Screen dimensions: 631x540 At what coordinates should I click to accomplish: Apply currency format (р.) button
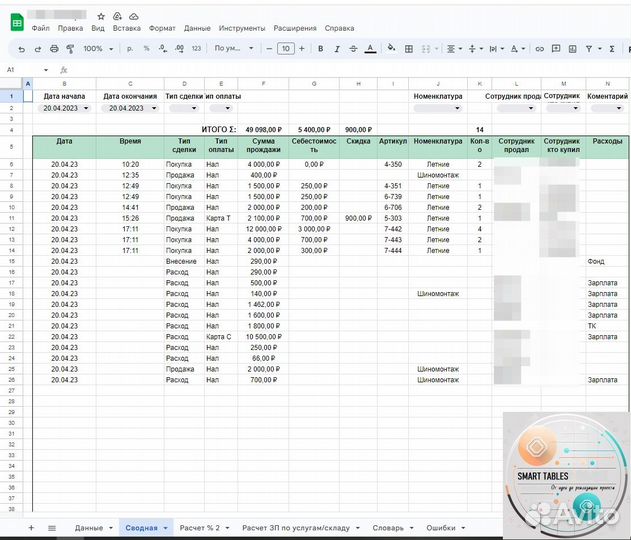[x=129, y=49]
